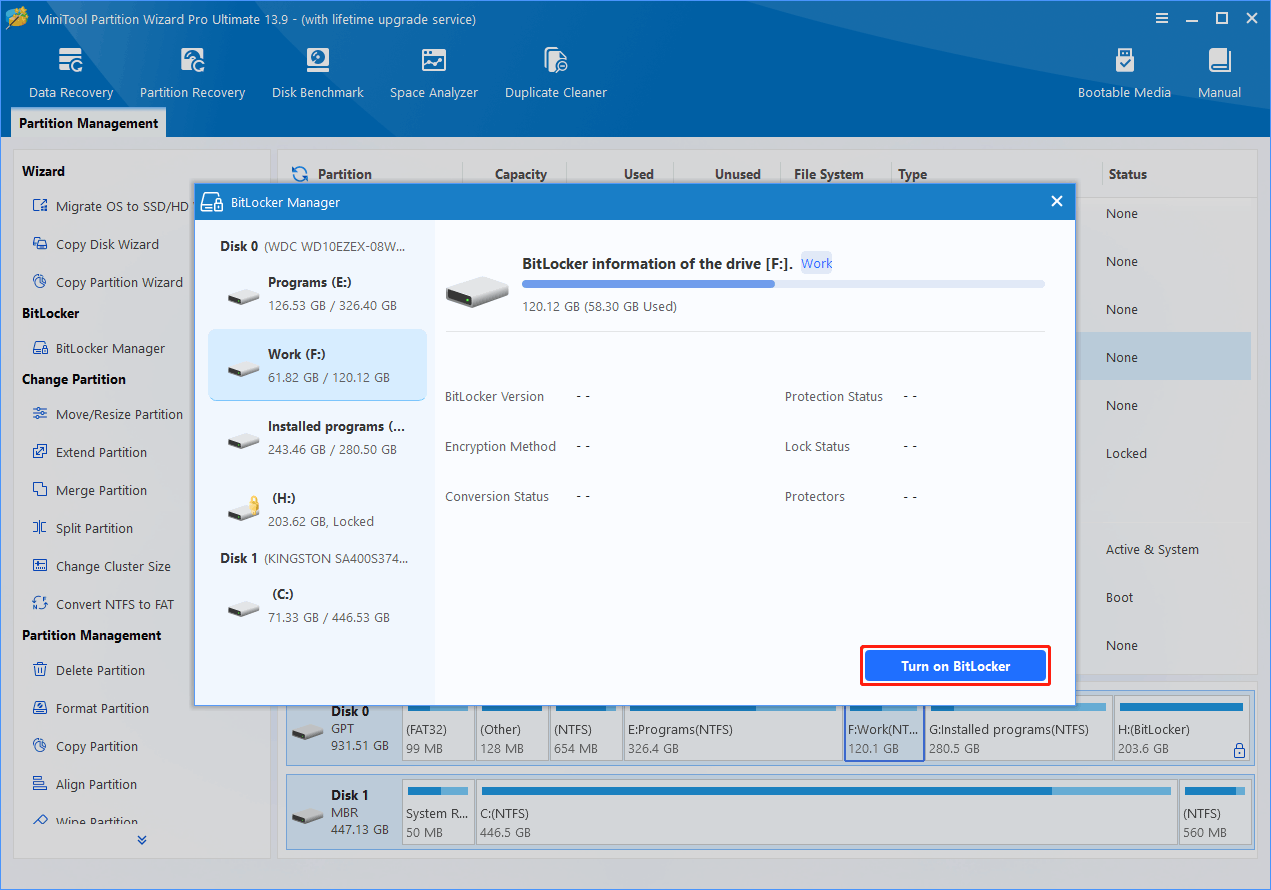
Task: Open Bootable Media builder
Action: point(1124,73)
